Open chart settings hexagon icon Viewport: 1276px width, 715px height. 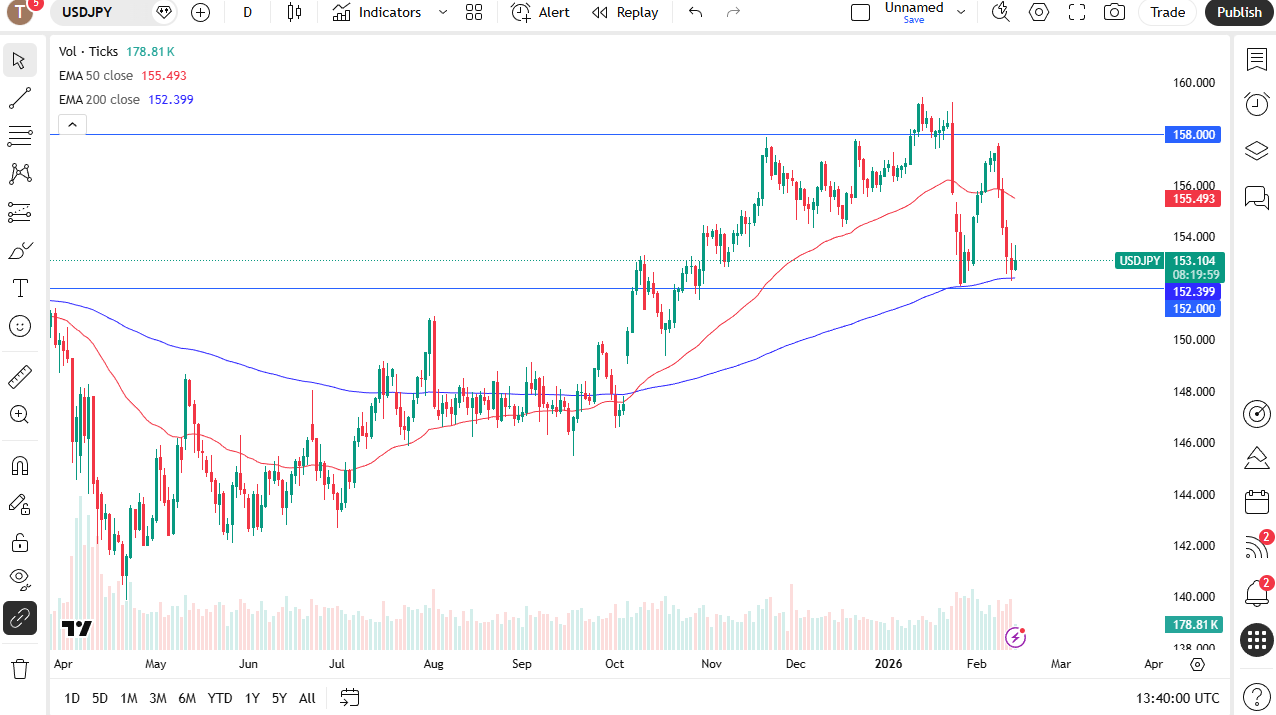point(1039,12)
